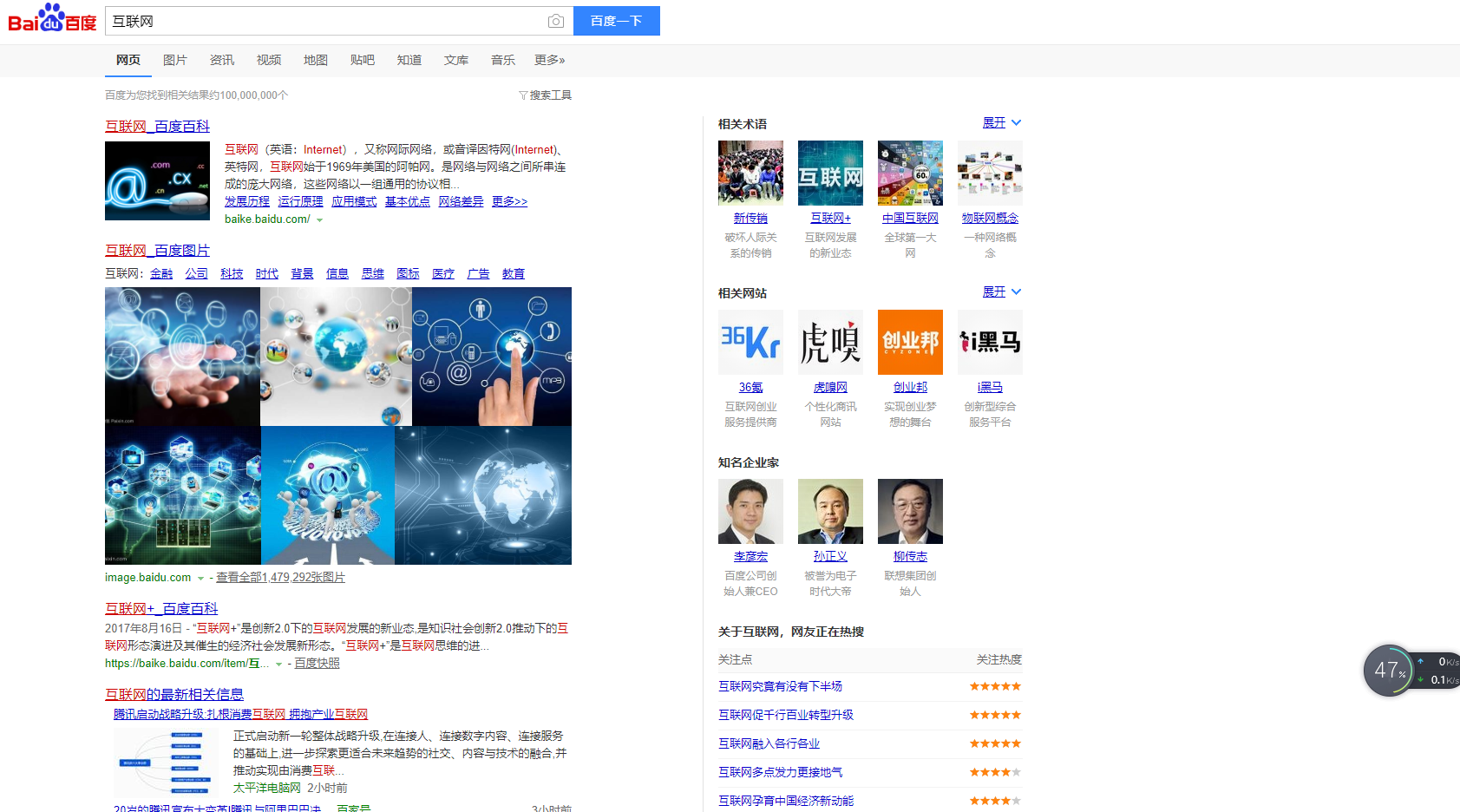Click the 47% network speed widget

[x=1388, y=670]
